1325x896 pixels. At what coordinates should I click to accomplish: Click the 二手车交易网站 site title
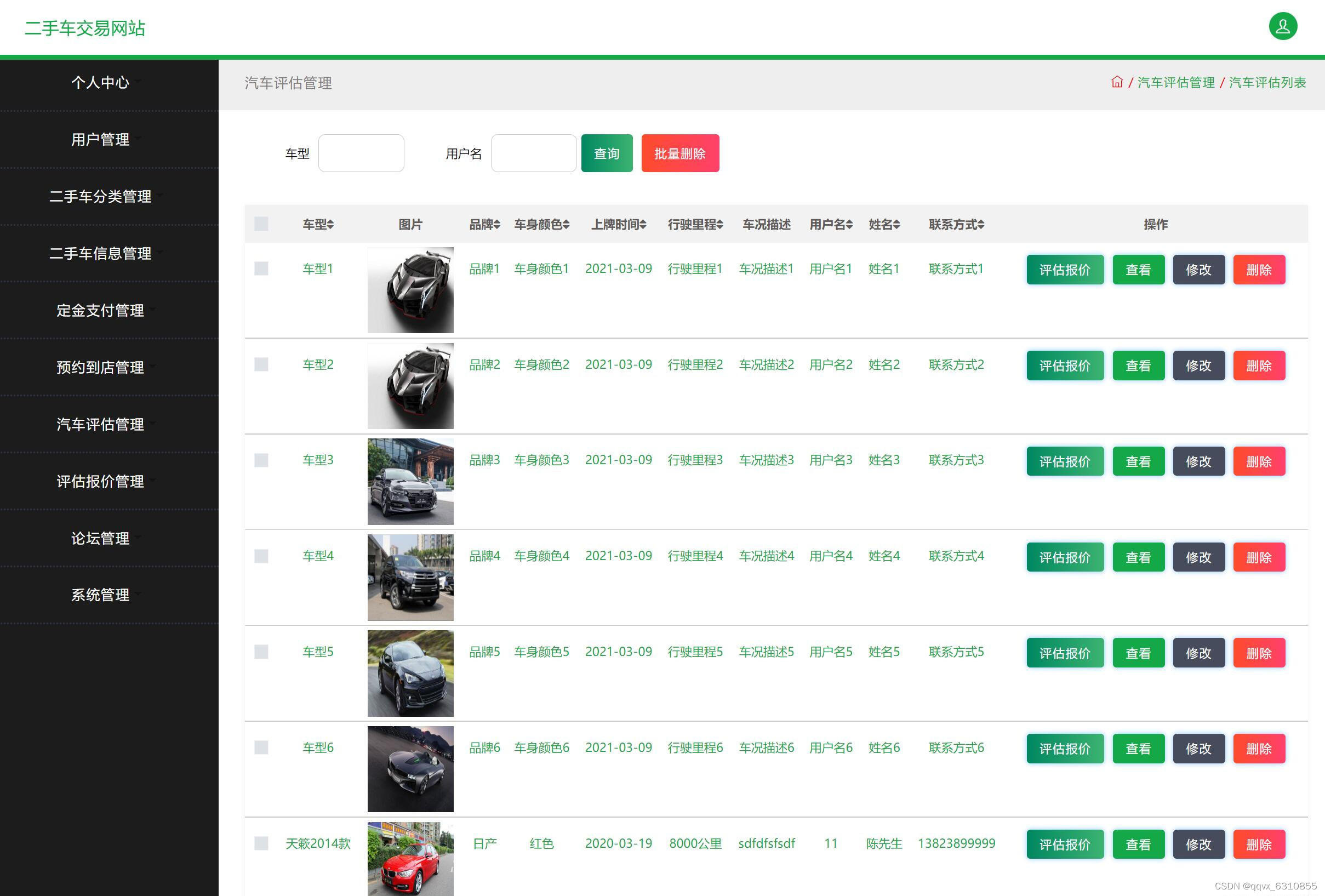pyautogui.click(x=85, y=28)
